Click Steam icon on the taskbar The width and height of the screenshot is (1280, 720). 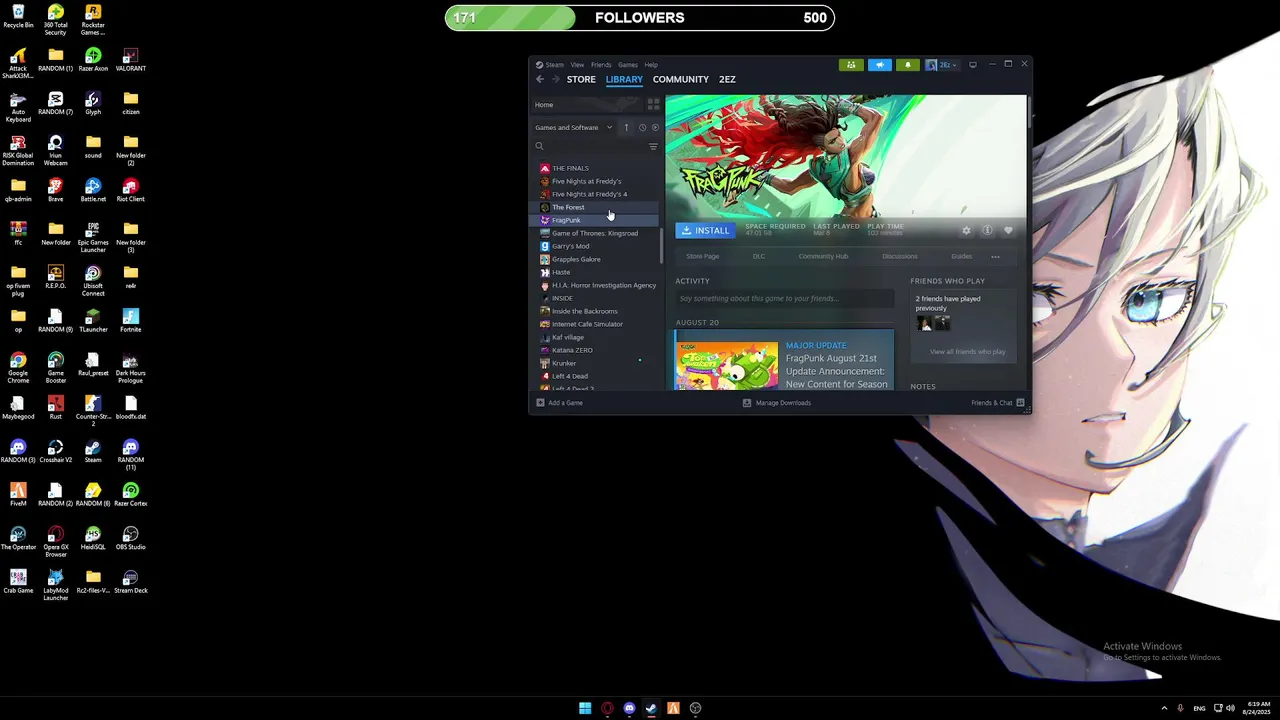tap(651, 708)
